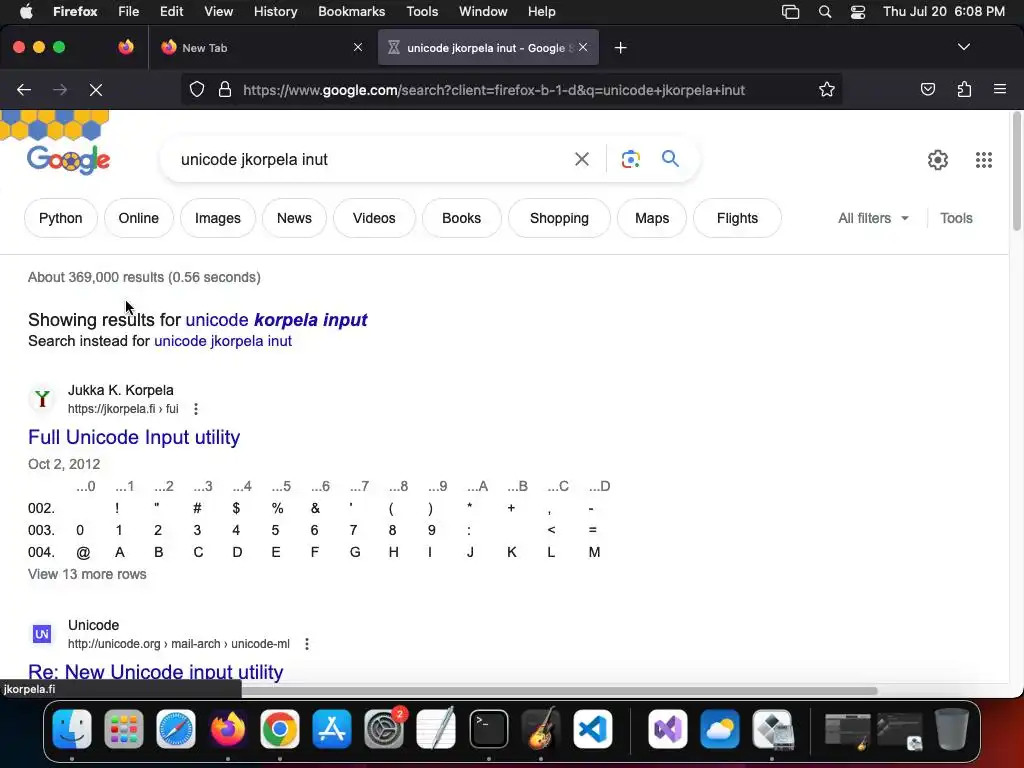Viewport: 1024px width, 768px height.
Task: Close the unicode jkorpela inut Google tab
Action: [x=583, y=47]
